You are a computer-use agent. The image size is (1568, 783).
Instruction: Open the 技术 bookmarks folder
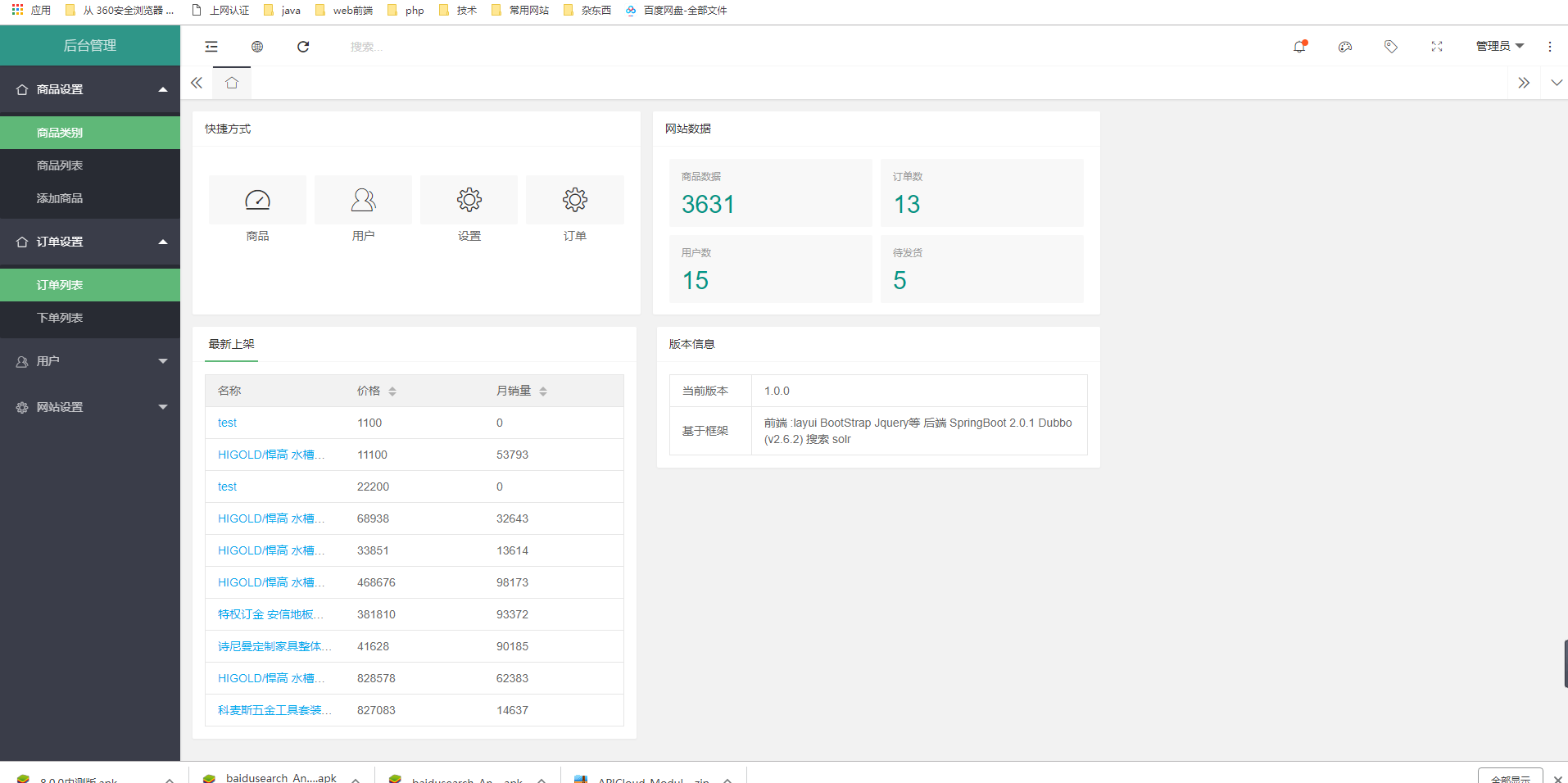458,11
